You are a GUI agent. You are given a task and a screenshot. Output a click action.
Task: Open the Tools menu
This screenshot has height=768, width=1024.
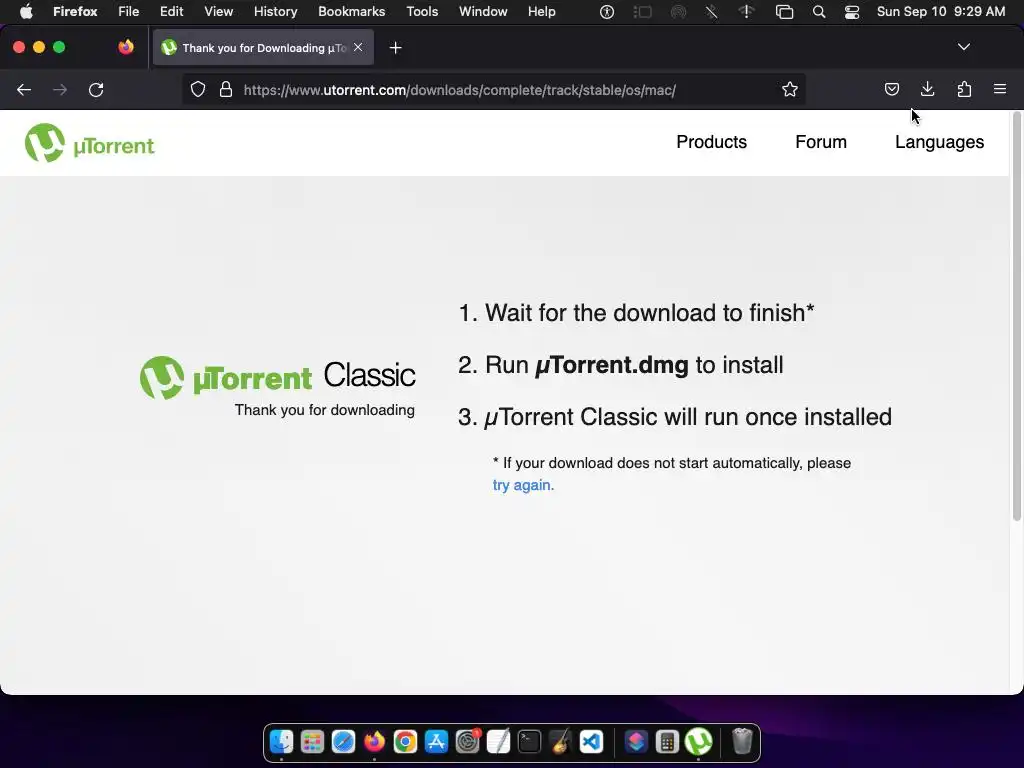[422, 12]
